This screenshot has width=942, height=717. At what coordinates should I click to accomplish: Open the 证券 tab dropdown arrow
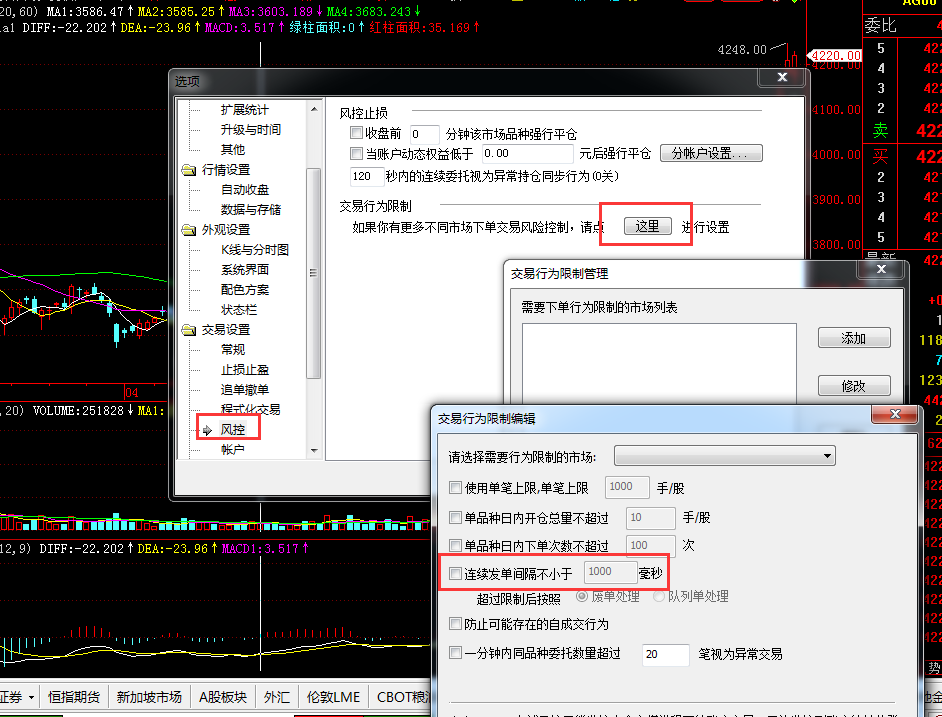point(31,697)
